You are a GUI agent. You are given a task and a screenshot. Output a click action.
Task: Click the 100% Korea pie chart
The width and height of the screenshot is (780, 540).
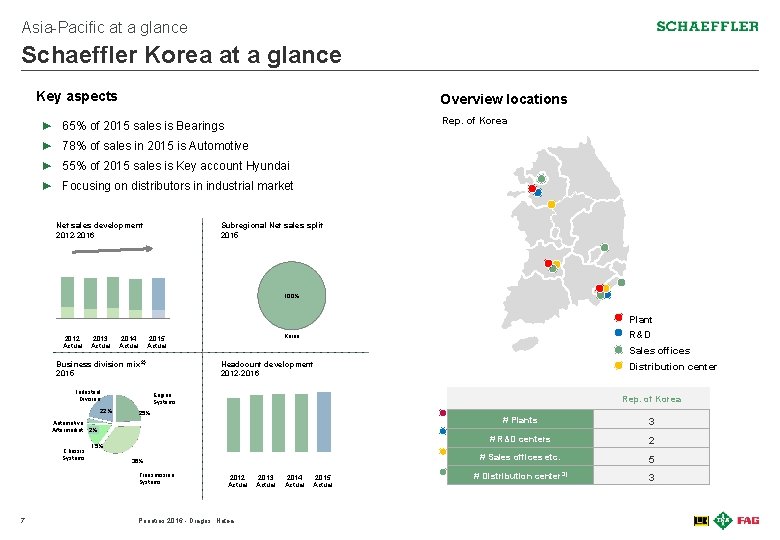pyautogui.click(x=292, y=295)
